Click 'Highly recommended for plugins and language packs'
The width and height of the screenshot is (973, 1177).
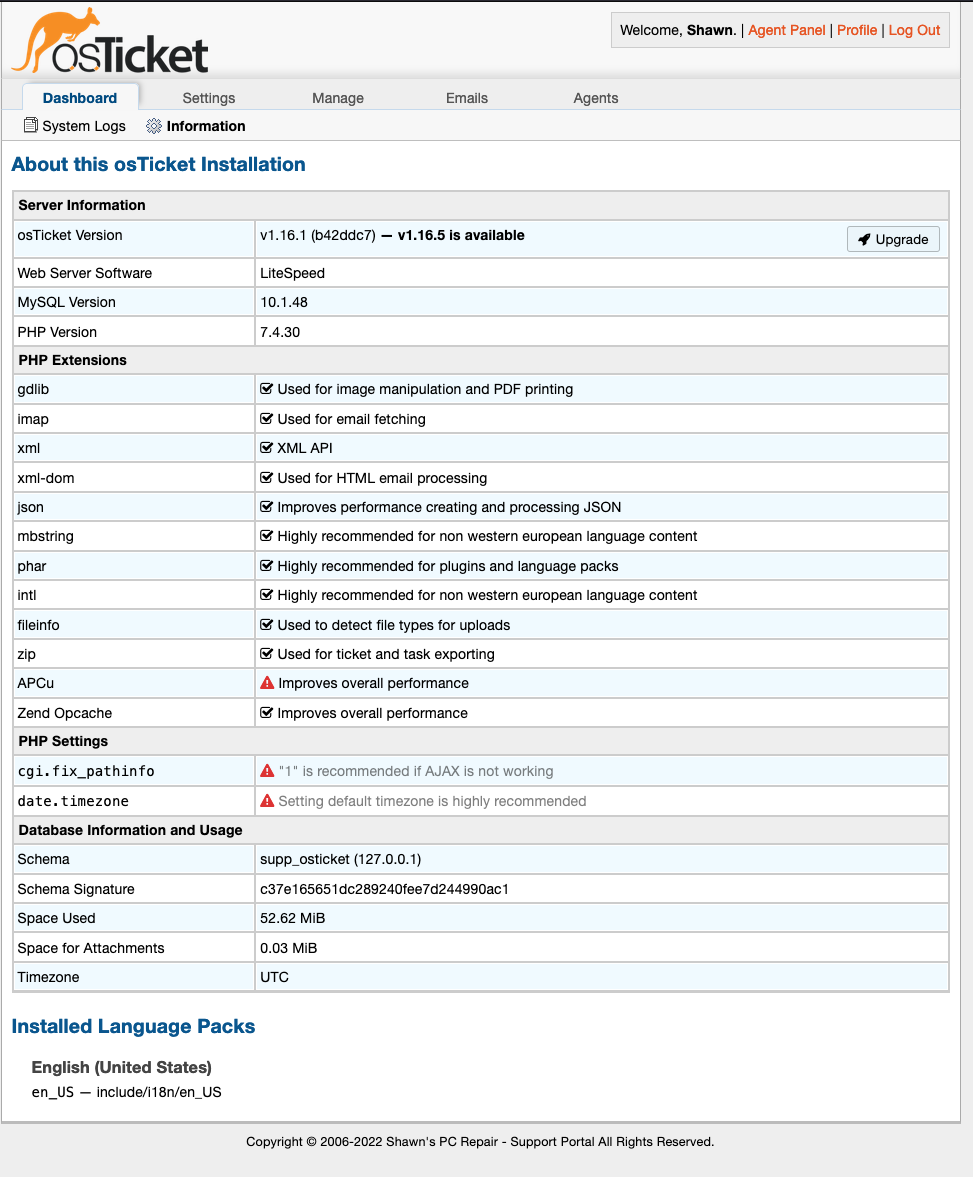(448, 566)
